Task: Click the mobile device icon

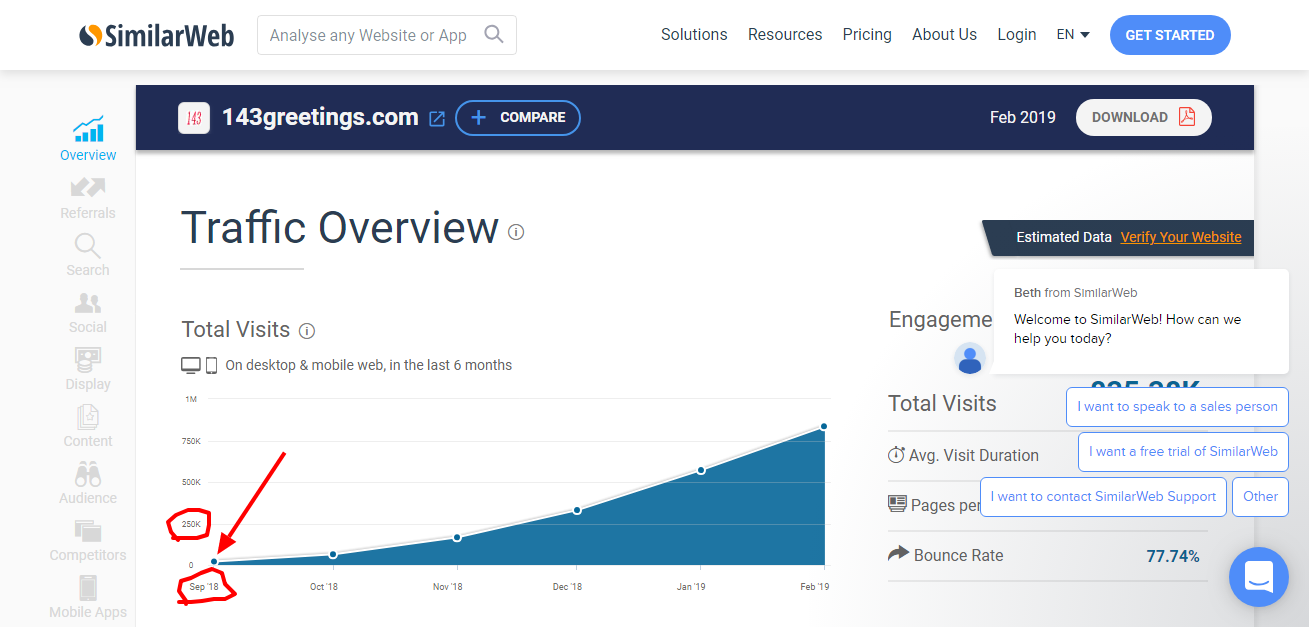Action: [211, 365]
